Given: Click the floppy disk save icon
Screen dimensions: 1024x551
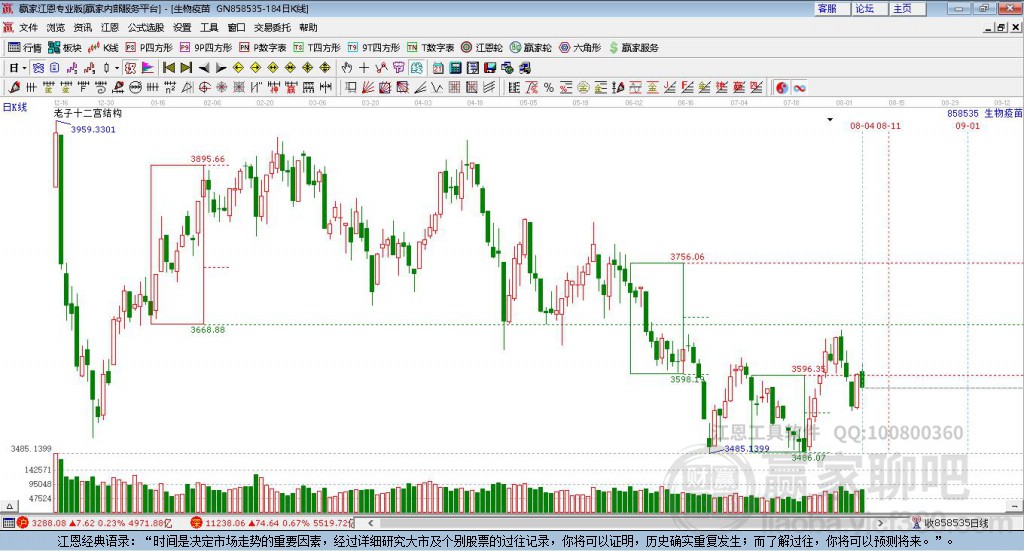Looking at the screenshot, I should point(490,67).
